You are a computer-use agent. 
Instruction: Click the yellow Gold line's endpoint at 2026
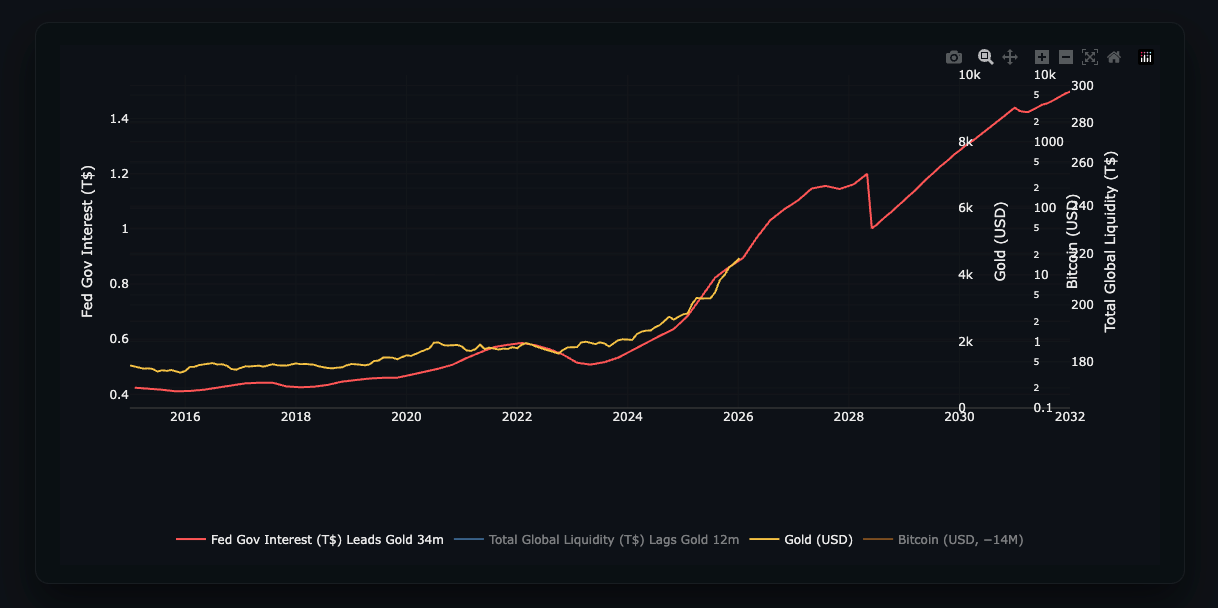coord(739,259)
